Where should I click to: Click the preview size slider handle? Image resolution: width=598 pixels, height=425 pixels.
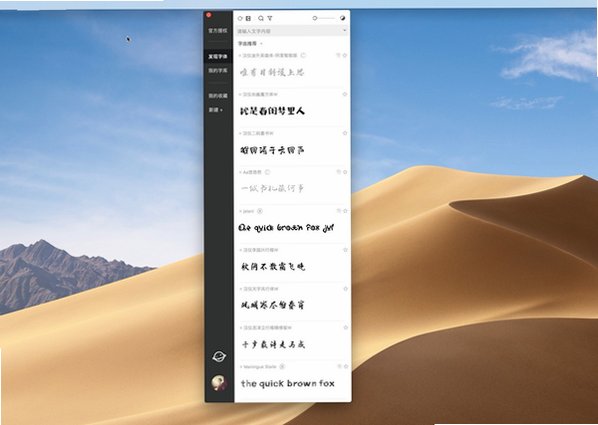[x=315, y=18]
